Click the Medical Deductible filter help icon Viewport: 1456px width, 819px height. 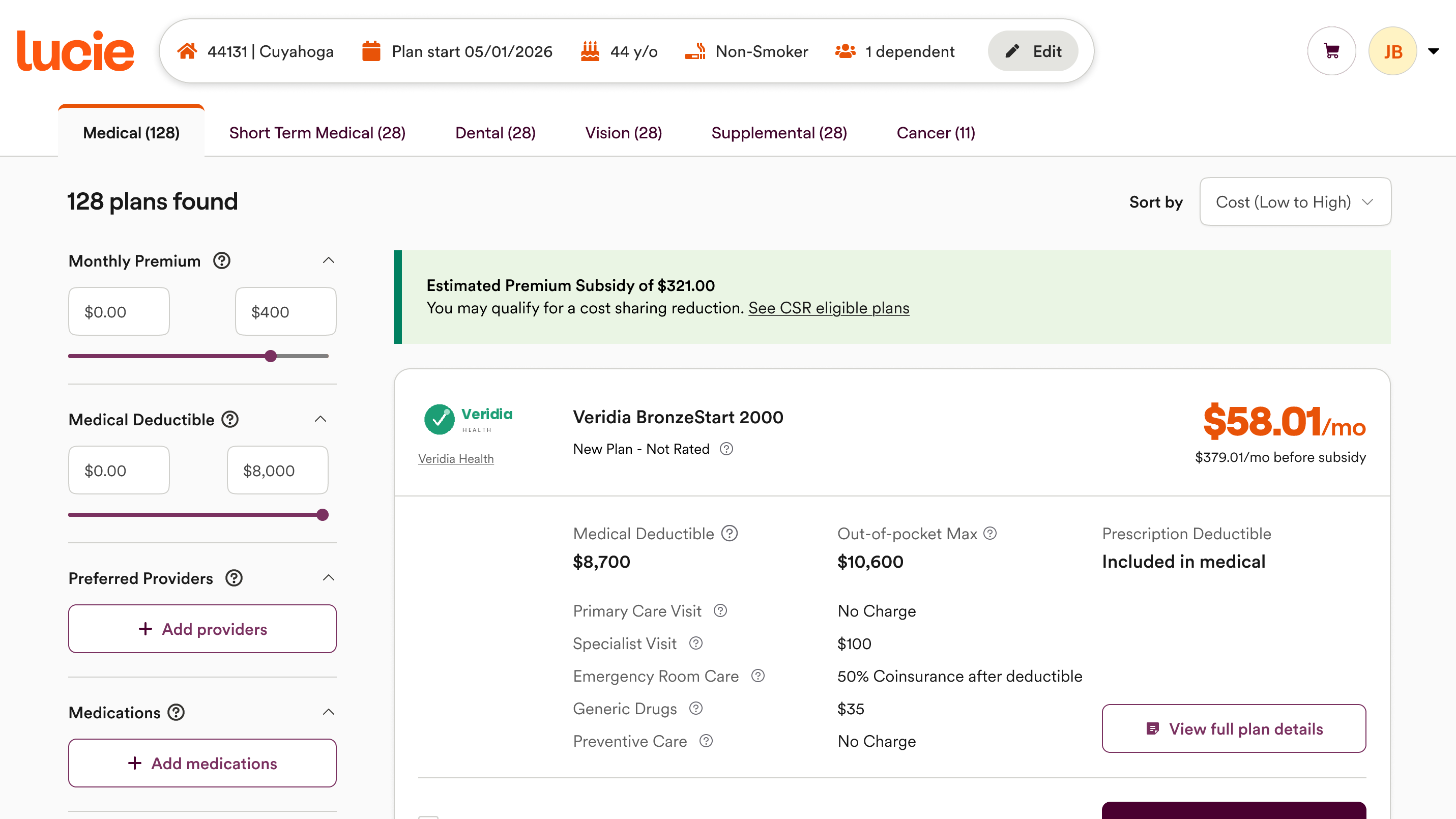pyautogui.click(x=230, y=419)
